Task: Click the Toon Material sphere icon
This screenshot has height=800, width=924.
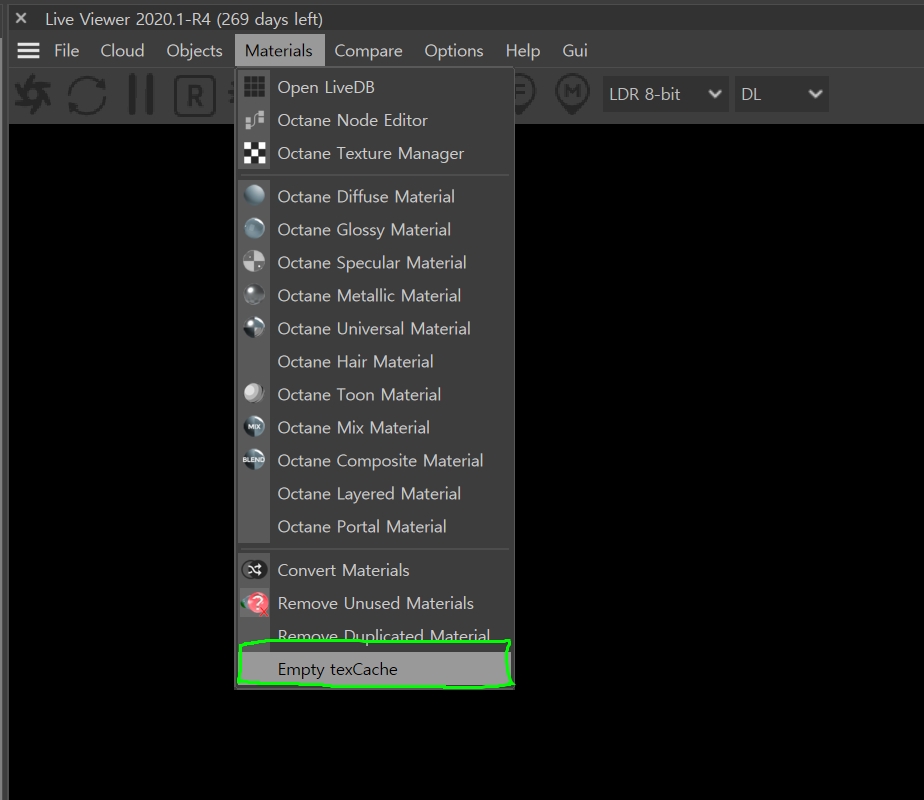Action: tap(255, 394)
